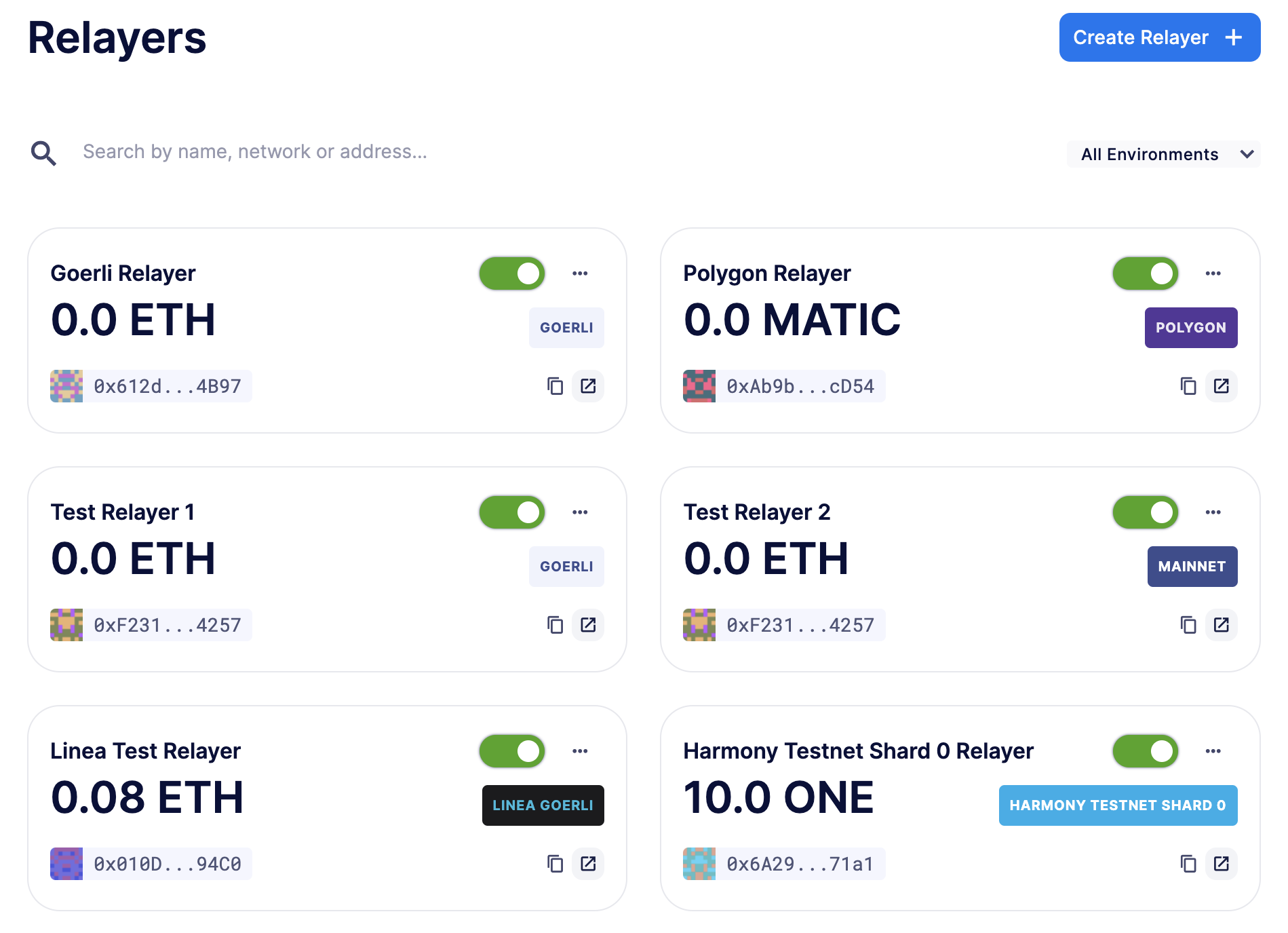Click the search magnifier icon

point(43,153)
